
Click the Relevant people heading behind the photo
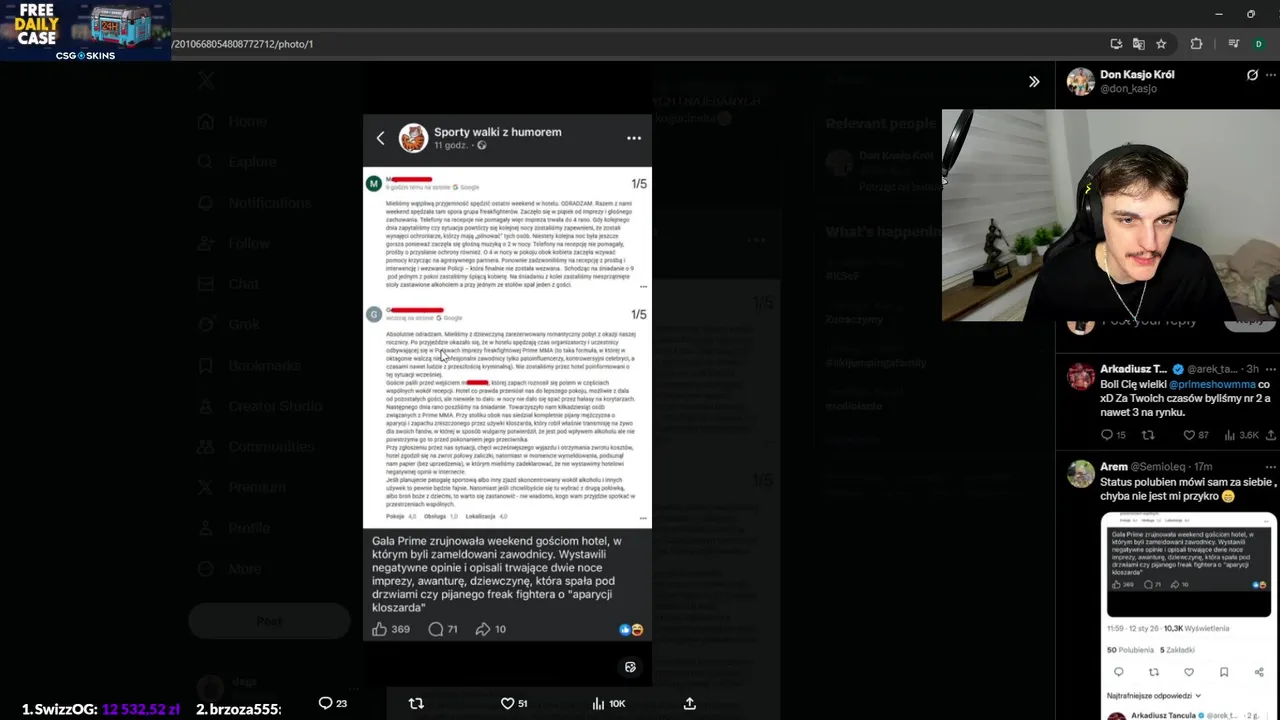coord(880,124)
